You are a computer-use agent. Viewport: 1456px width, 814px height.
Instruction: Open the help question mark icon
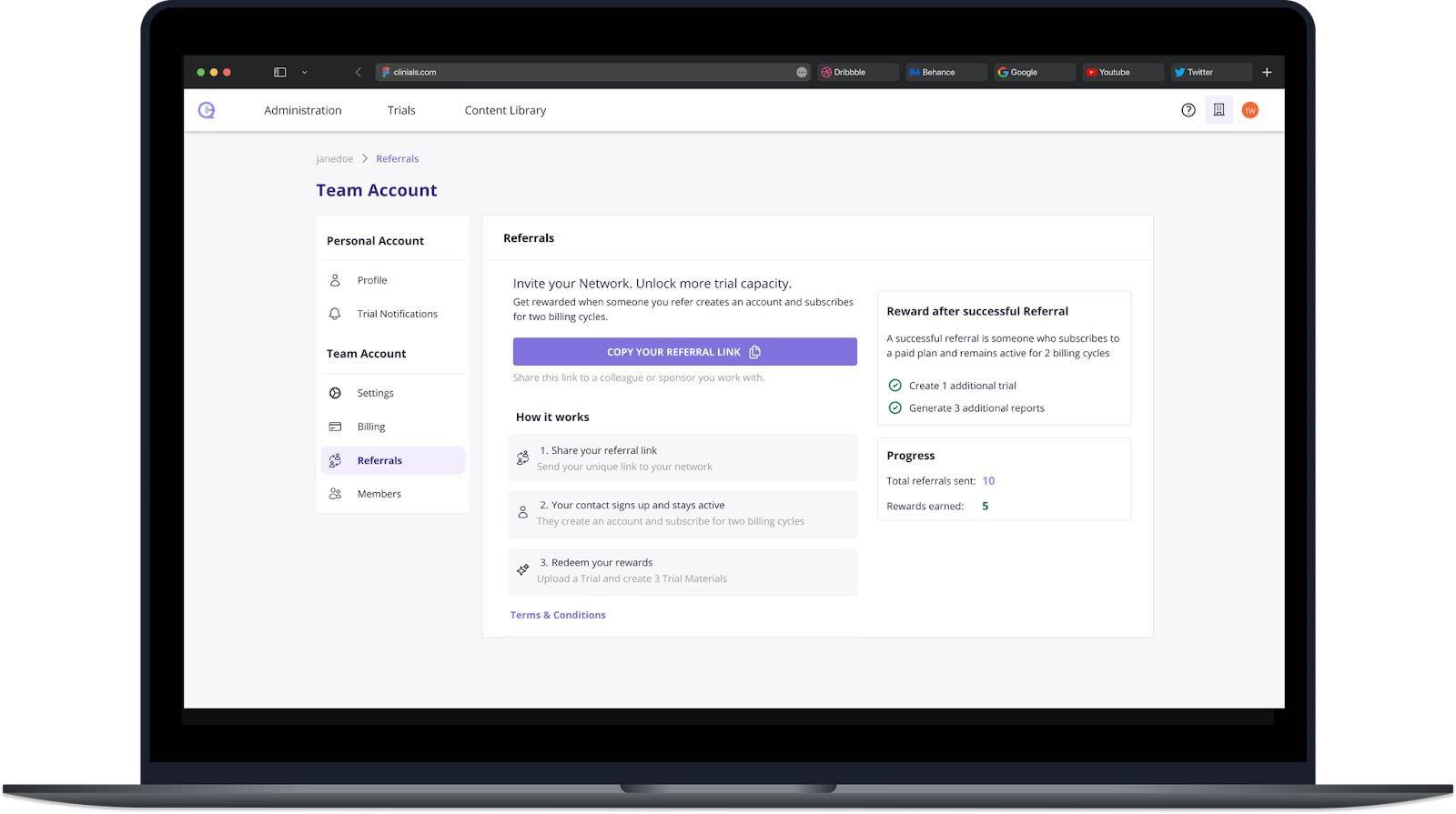coord(1188,110)
